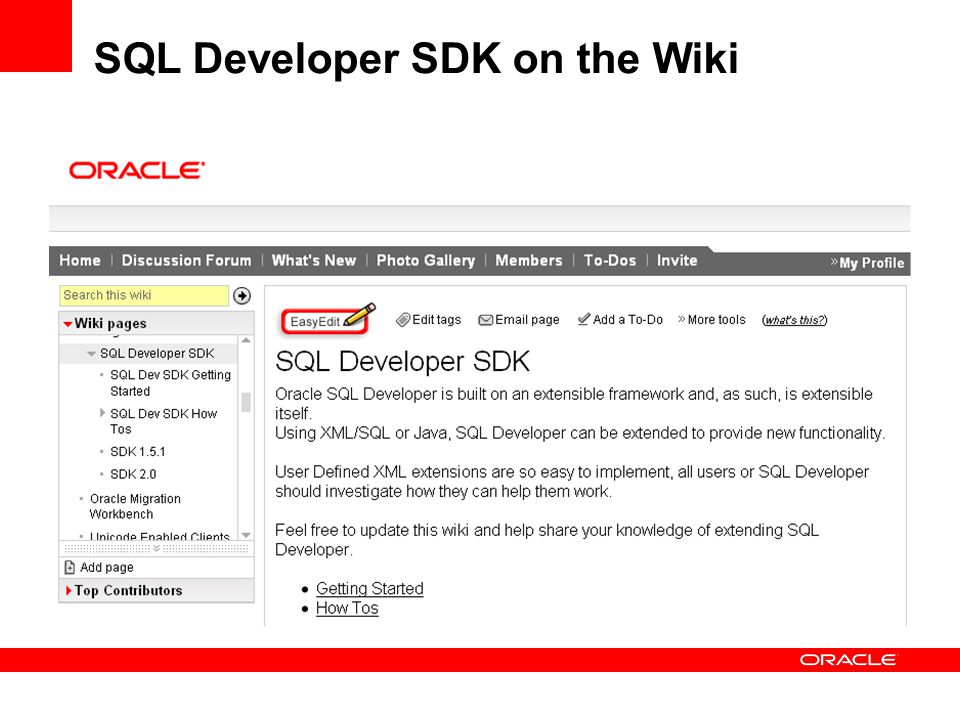Expand the Top Contributors section
The width and height of the screenshot is (960, 720).
tap(69, 591)
